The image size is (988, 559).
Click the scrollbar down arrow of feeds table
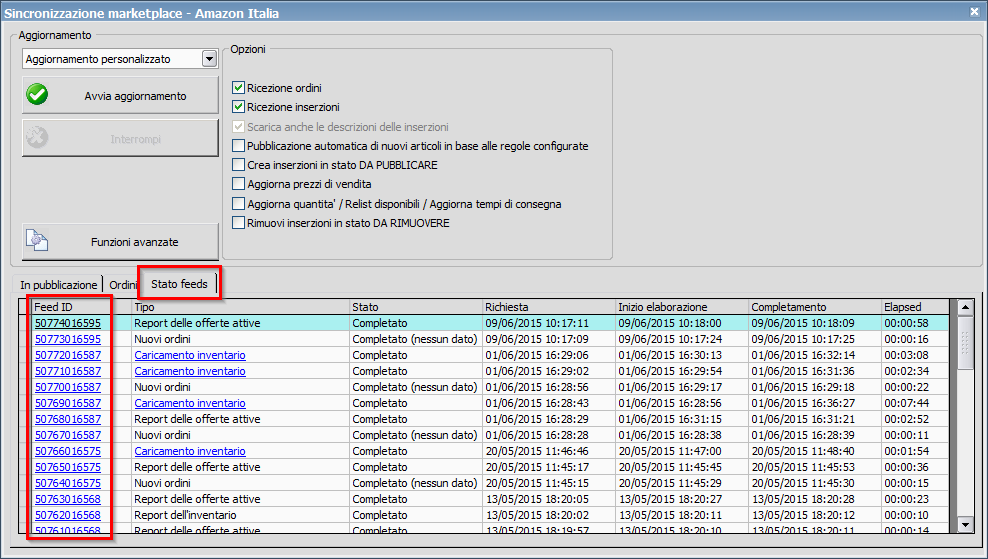(965, 524)
